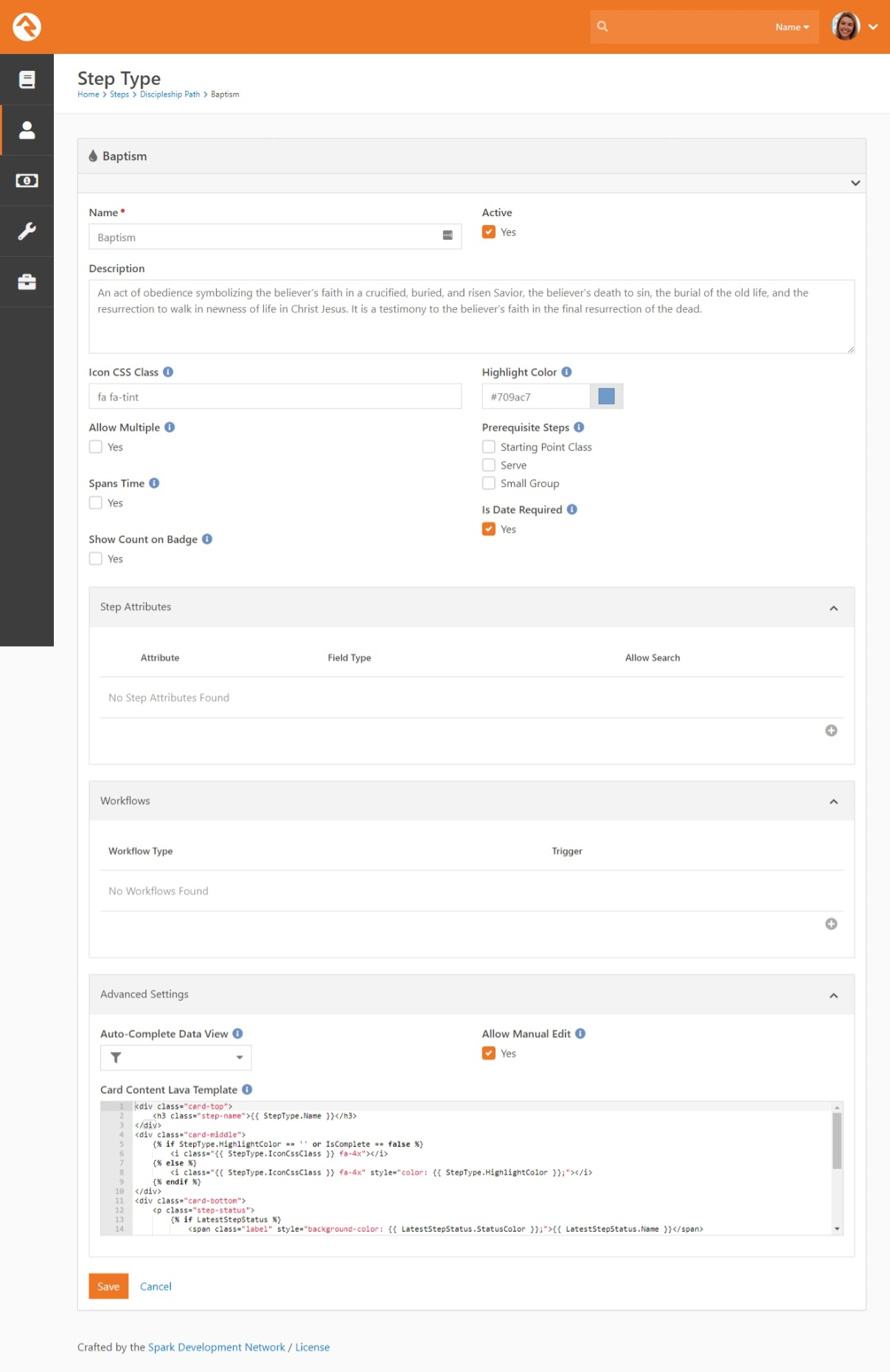
Task: Open the People sidebar person icon
Action: pos(27,130)
